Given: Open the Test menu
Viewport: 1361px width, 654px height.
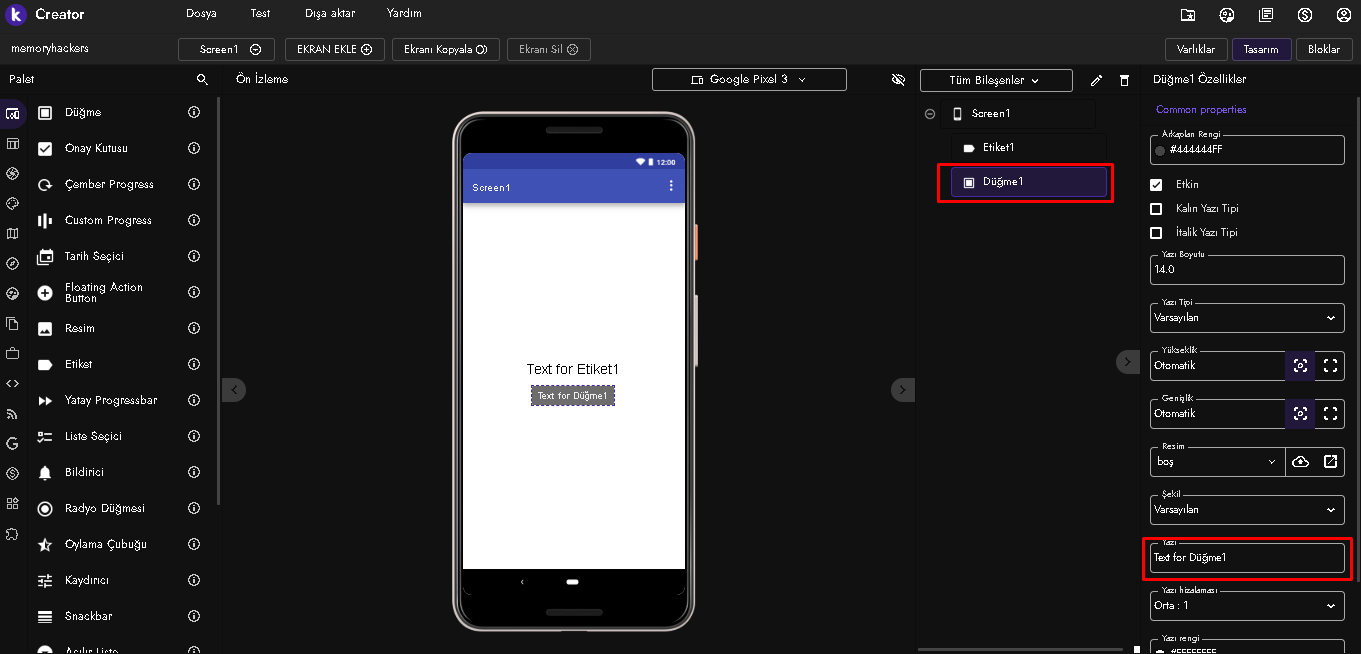Looking at the screenshot, I should pyautogui.click(x=260, y=14).
